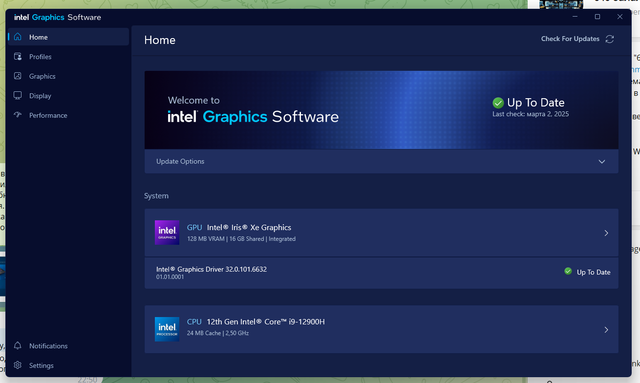Click the Home icon in sidebar
Image resolution: width=640 pixels, height=383 pixels.
click(18, 37)
